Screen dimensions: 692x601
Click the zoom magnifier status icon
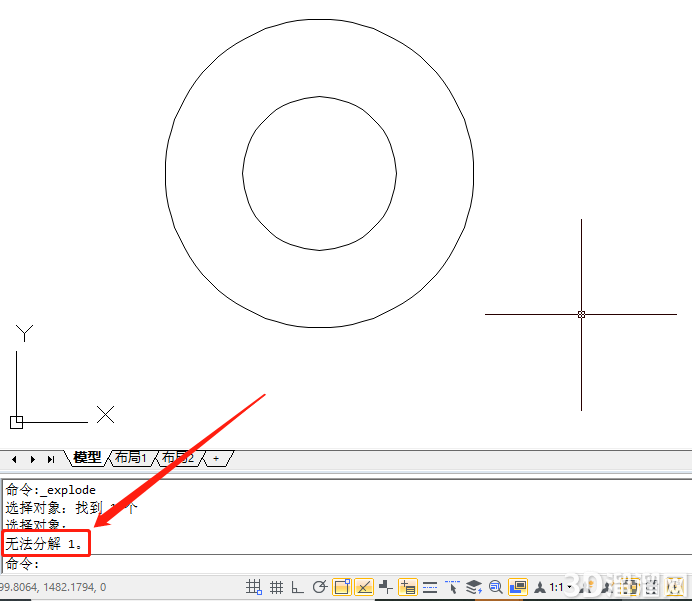click(496, 587)
